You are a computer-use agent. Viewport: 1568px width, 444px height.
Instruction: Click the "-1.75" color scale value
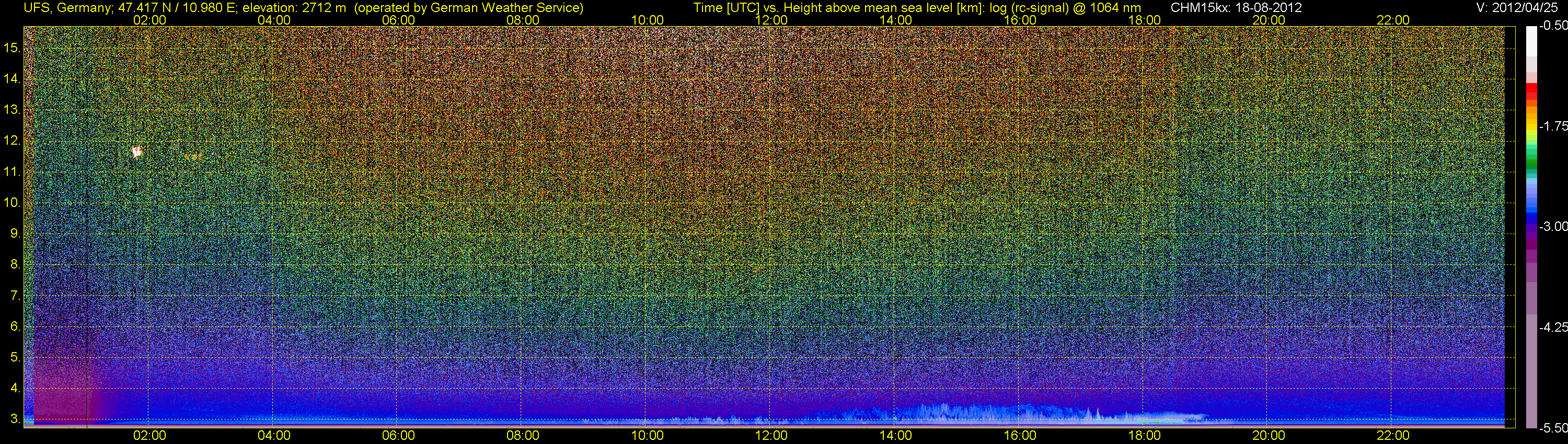tap(1553, 126)
